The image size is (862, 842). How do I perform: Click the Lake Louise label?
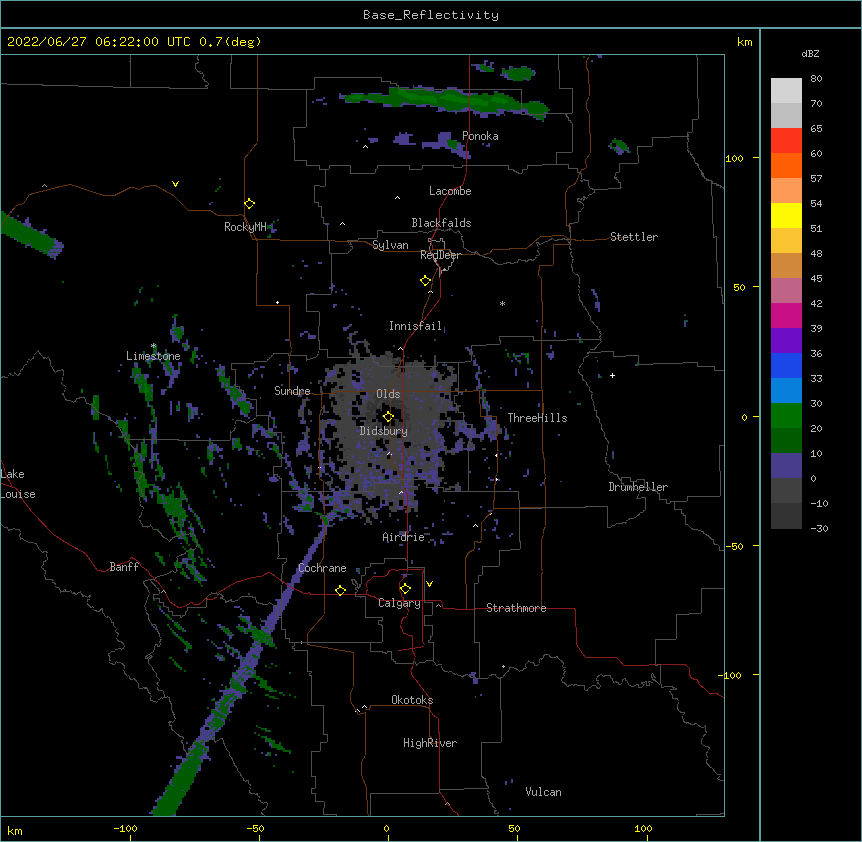click(18, 484)
